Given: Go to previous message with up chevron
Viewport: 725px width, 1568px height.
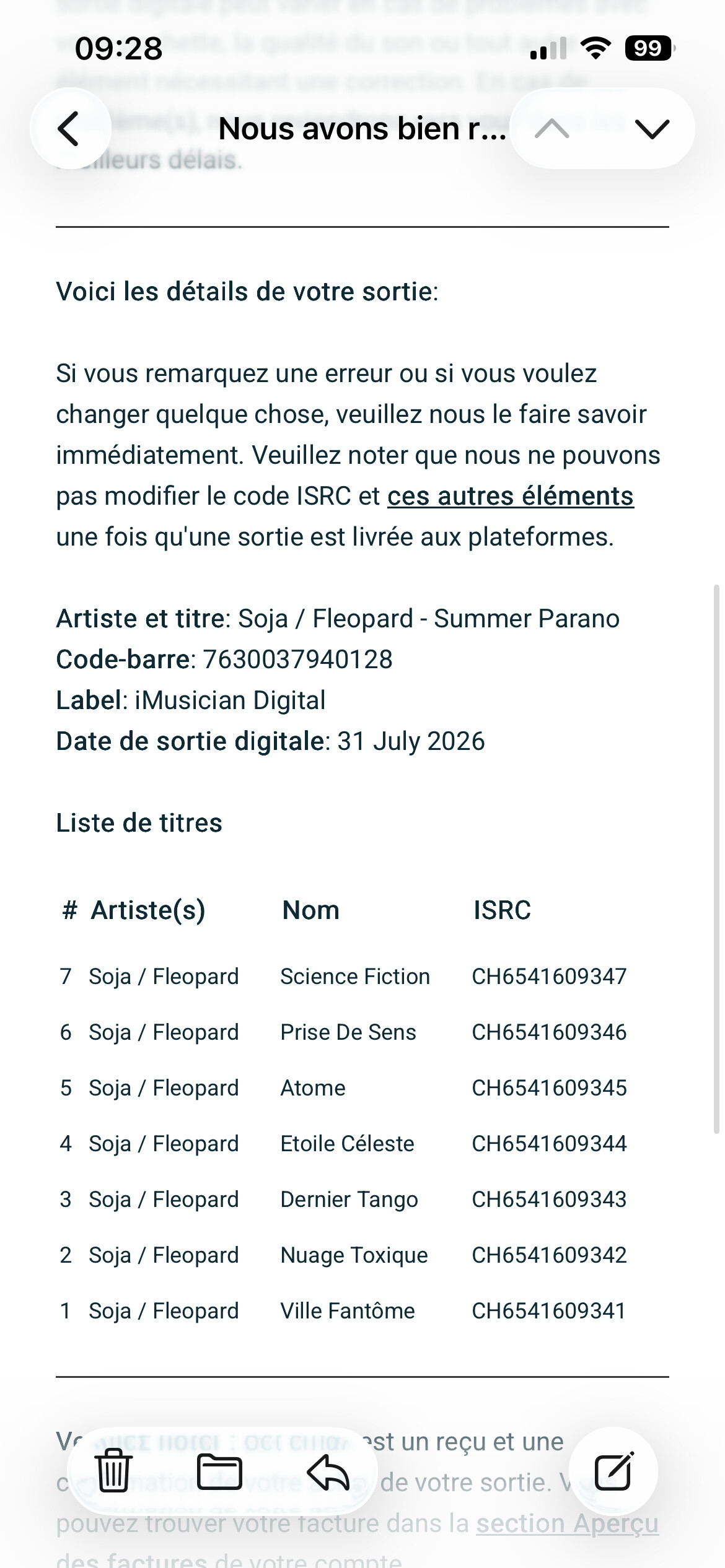Looking at the screenshot, I should pos(552,129).
